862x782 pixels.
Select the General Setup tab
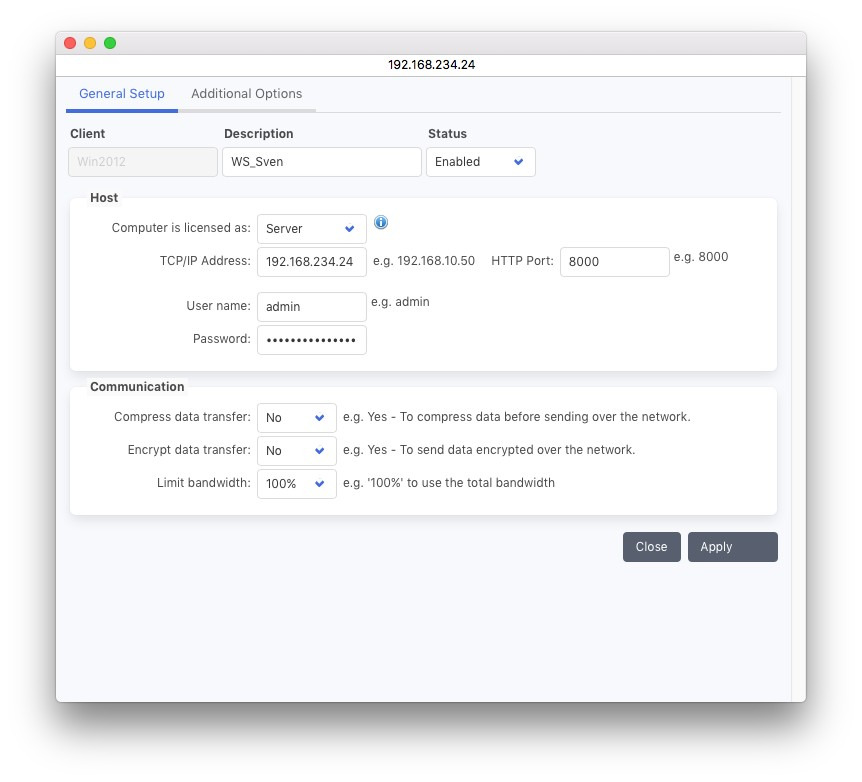pyautogui.click(x=122, y=94)
